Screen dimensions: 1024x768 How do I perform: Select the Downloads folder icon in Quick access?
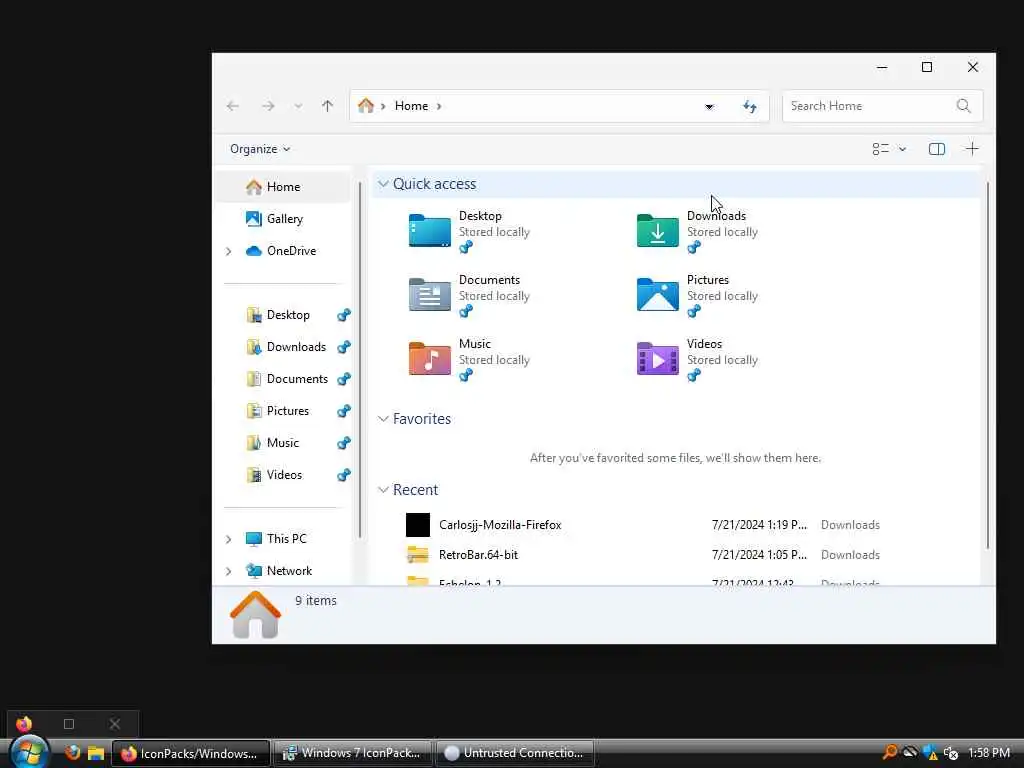tap(658, 231)
